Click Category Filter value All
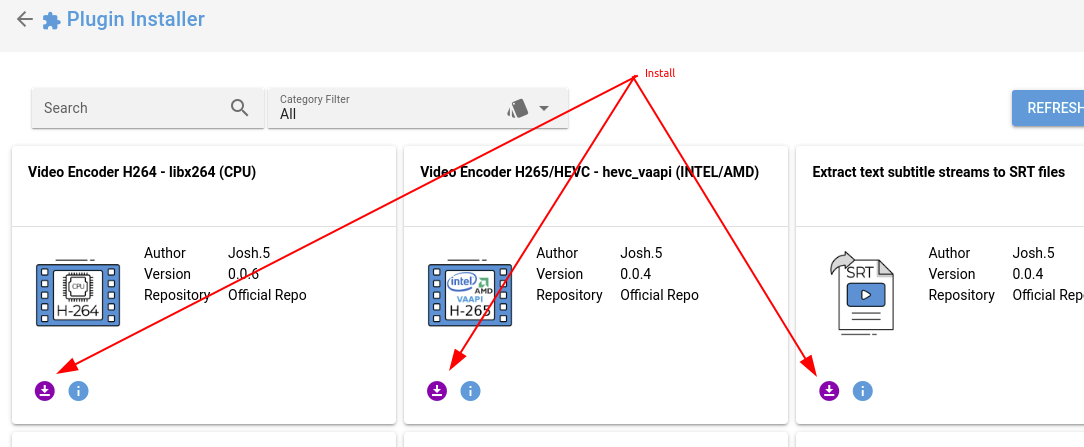Screen dimensions: 1084x447 288,115
